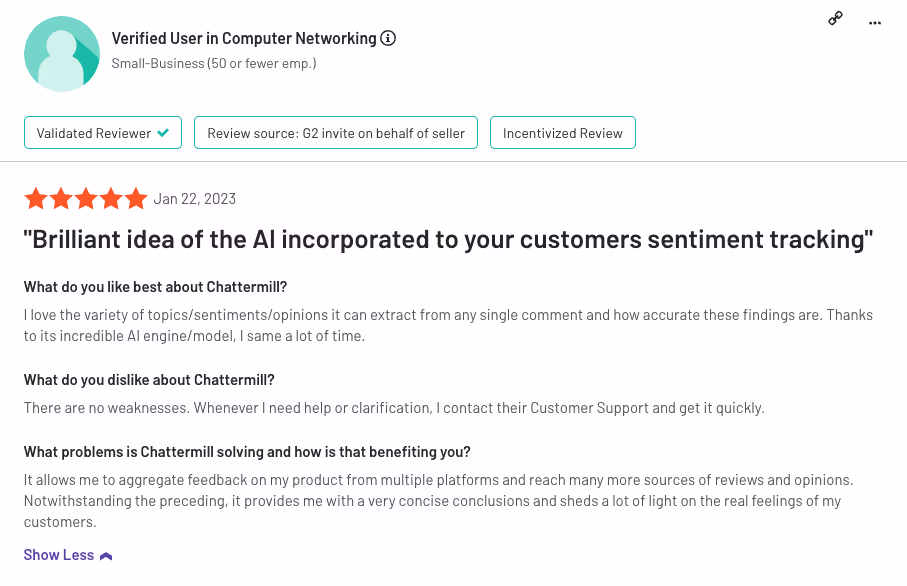This screenshot has width=907, height=586.
Task: Click the third orange rating star
Action: 86,198
